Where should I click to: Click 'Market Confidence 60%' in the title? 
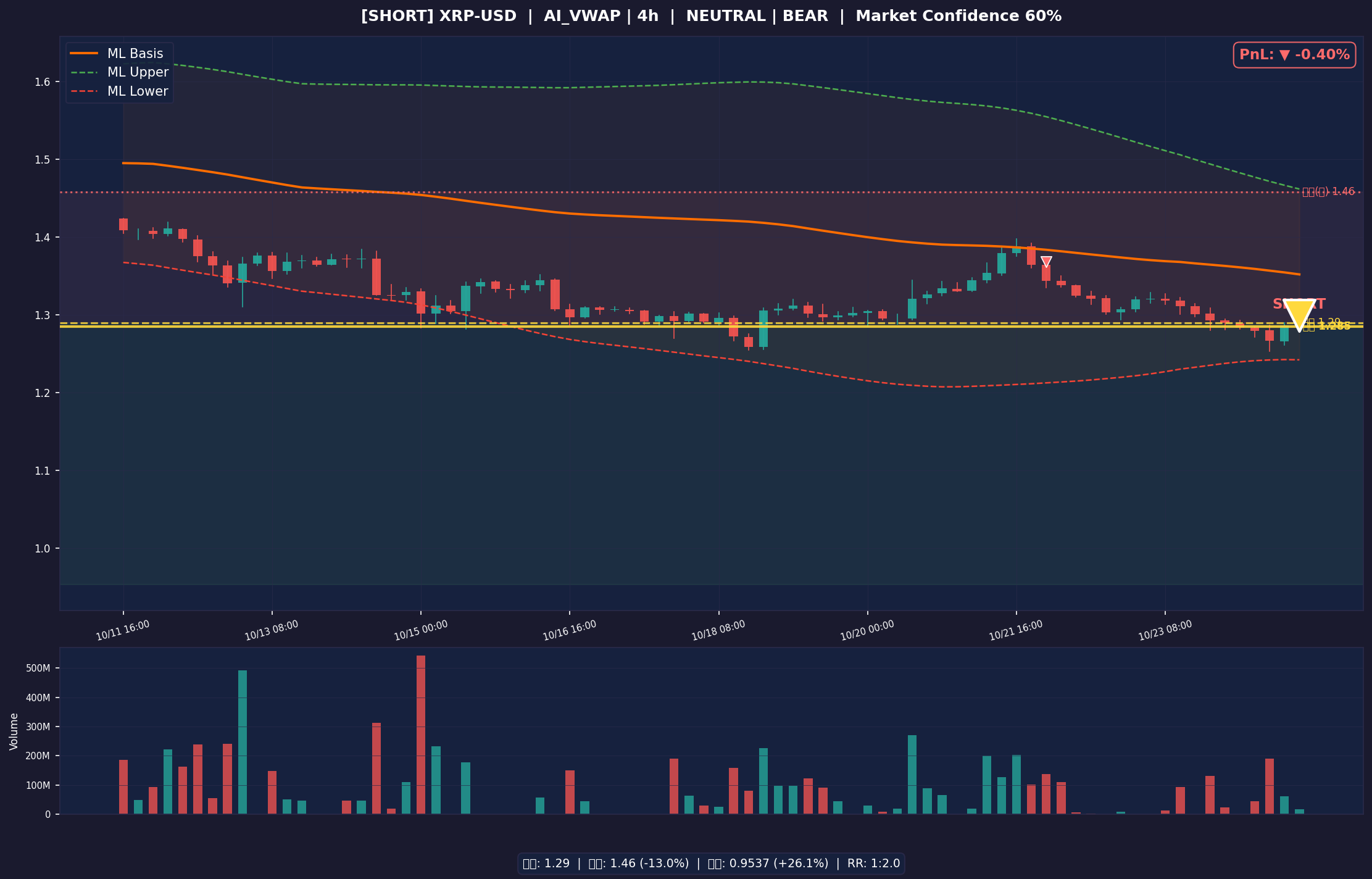pyautogui.click(x=958, y=17)
